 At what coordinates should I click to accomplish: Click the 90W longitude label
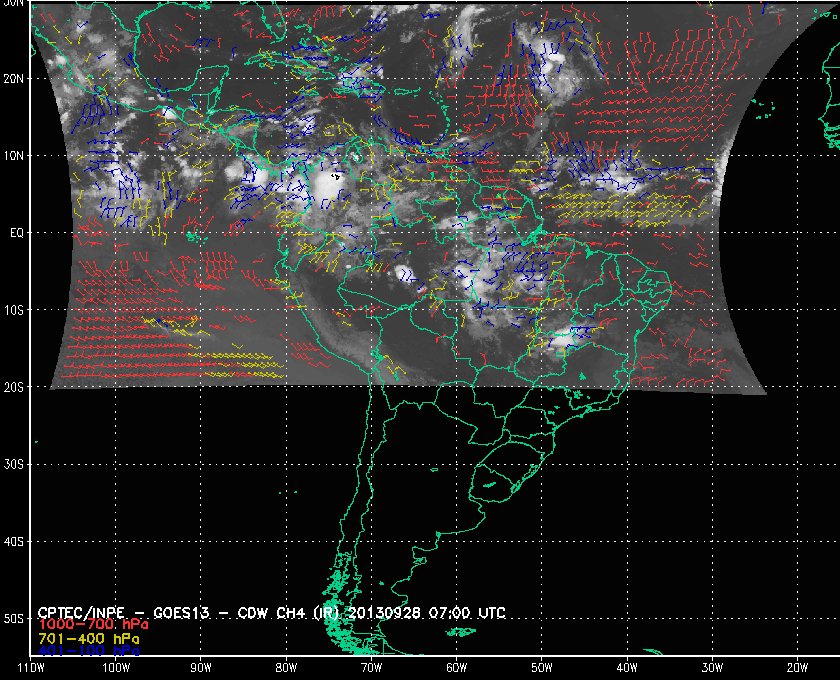click(201, 668)
